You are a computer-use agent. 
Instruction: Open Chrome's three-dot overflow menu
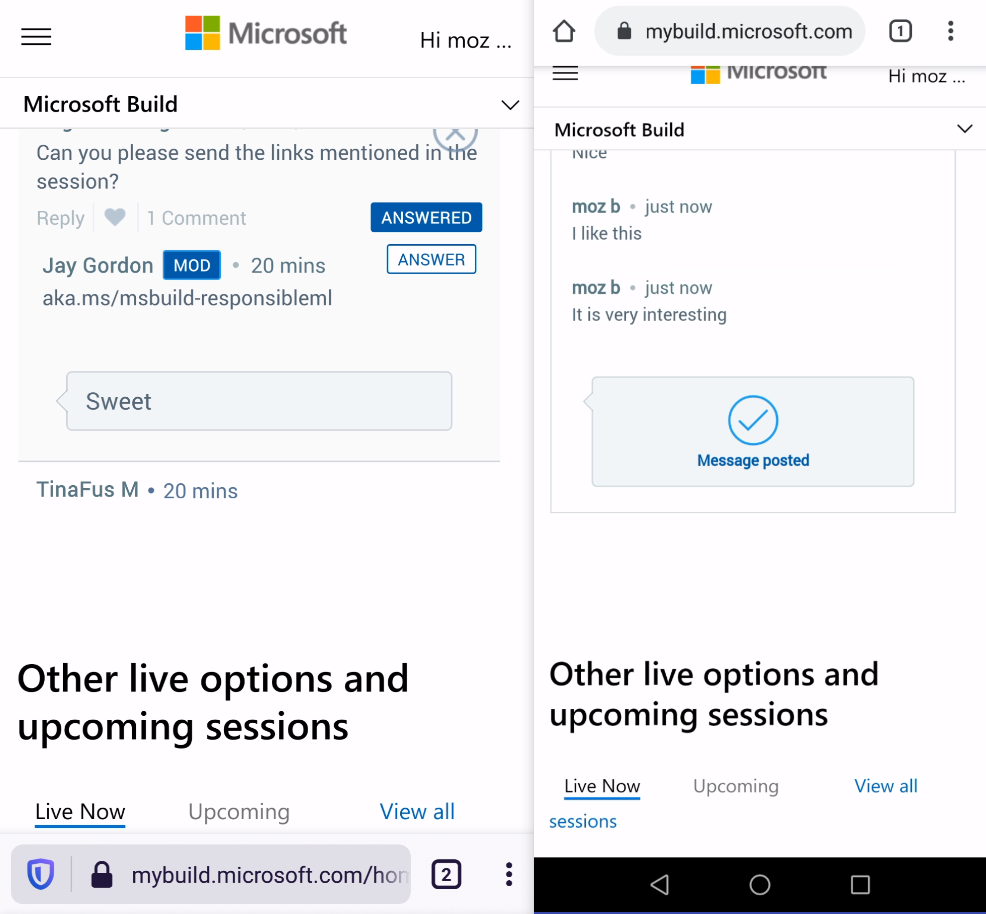coord(950,31)
